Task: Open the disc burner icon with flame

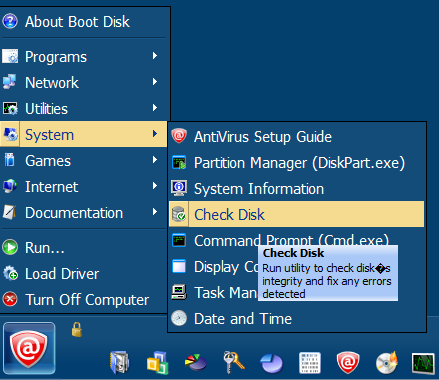Action: point(386,362)
